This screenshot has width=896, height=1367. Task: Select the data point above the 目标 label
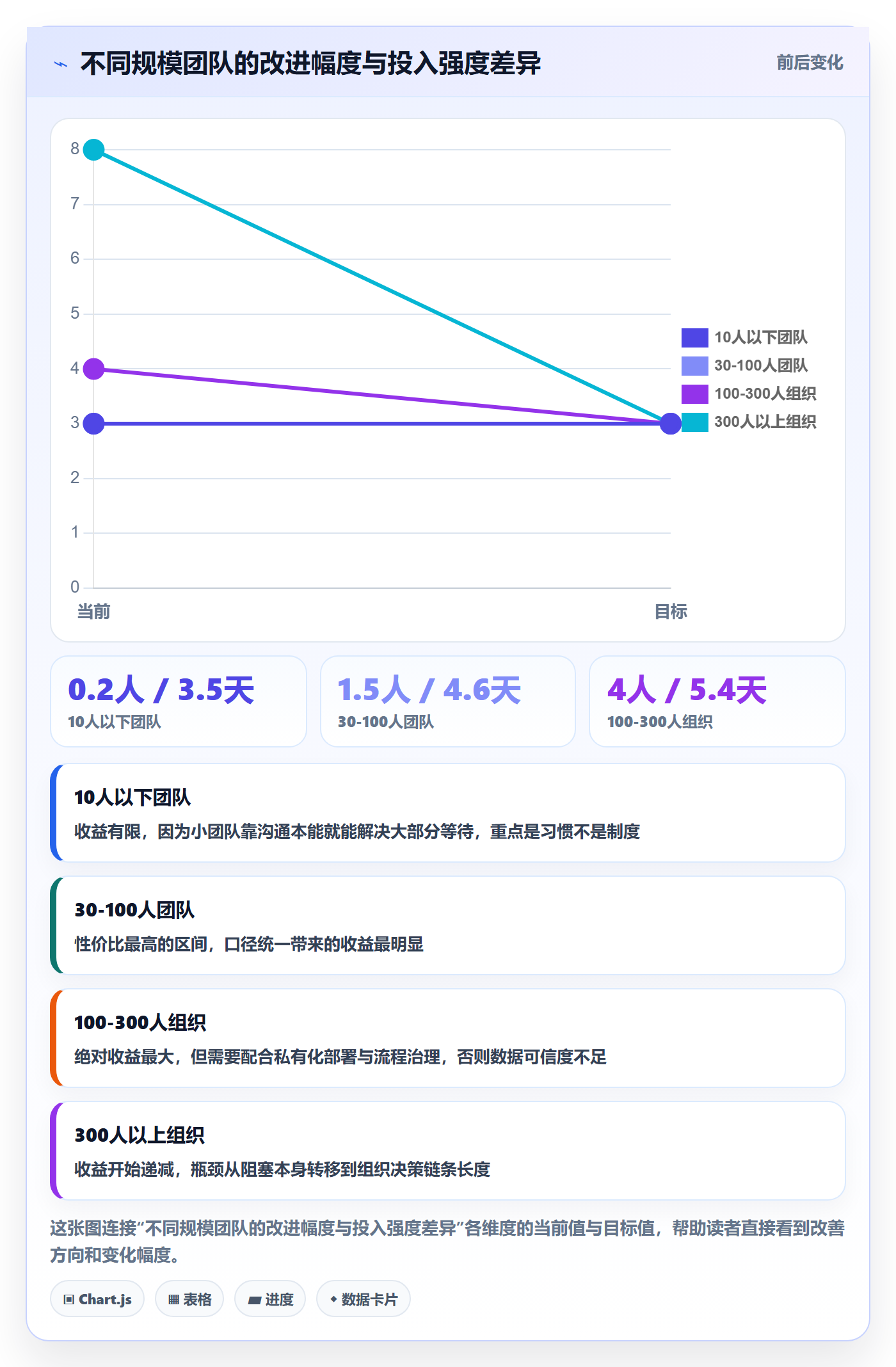(x=671, y=424)
